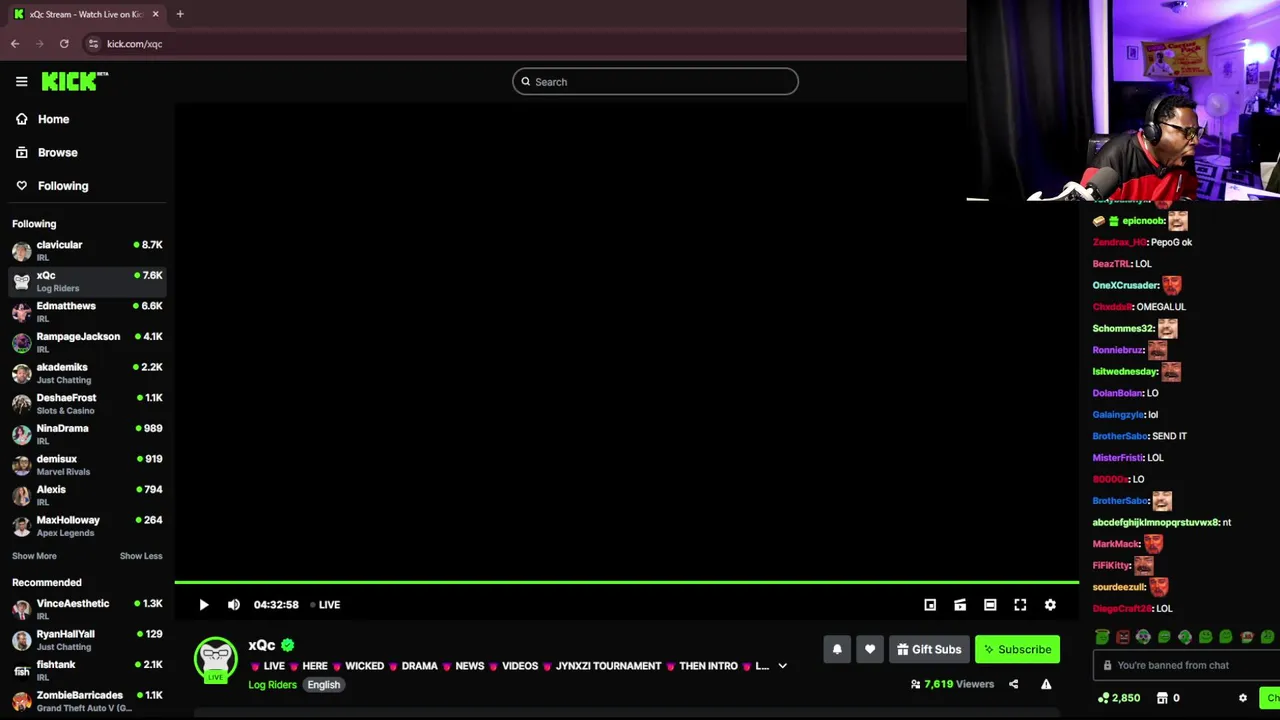Reload the page in browser
The width and height of the screenshot is (1280, 720).
[64, 44]
